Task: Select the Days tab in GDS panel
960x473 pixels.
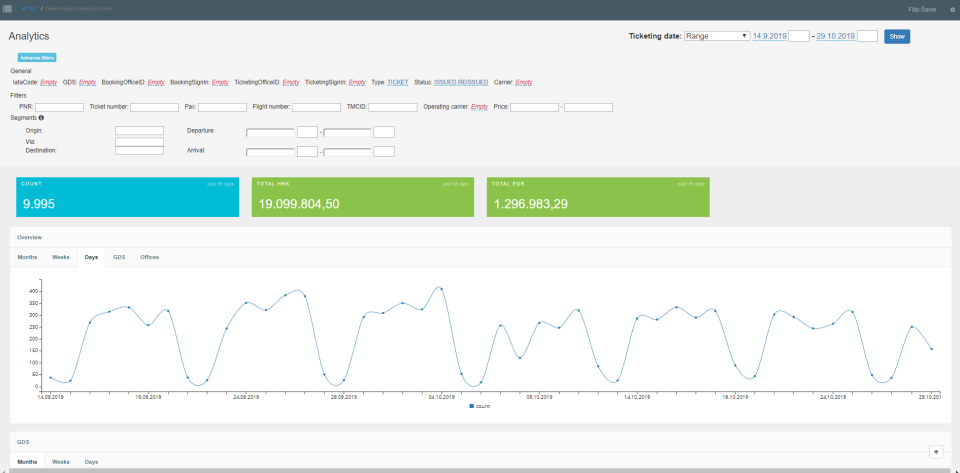Action: point(91,462)
